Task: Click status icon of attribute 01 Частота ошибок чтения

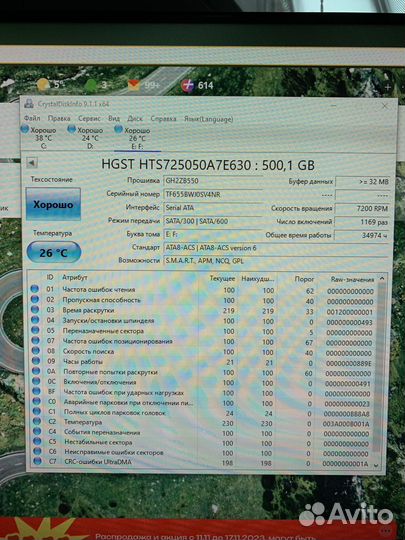Action: point(35,289)
